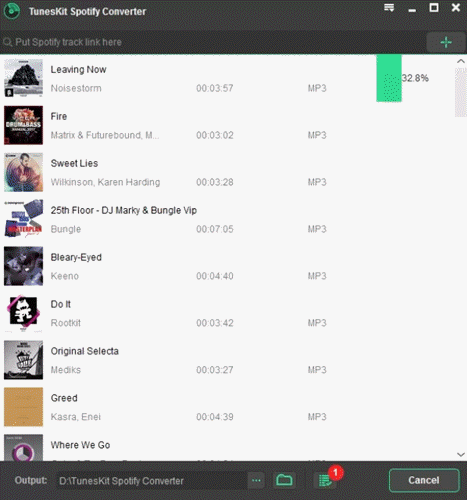Select 25th Floor - DJ Marky & Bungle Vip

pyautogui.click(x=124, y=210)
